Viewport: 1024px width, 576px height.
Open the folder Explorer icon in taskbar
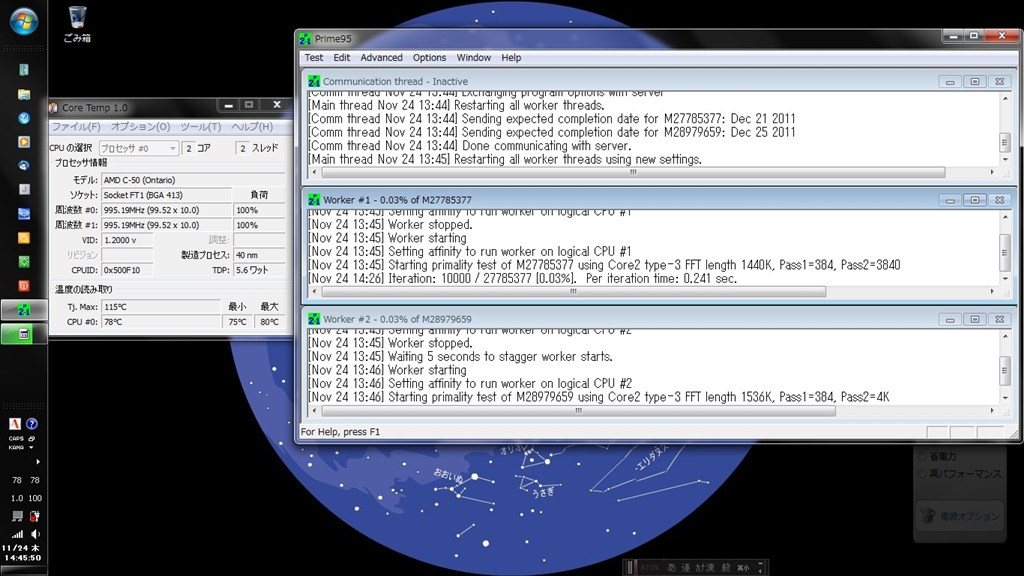[24, 95]
